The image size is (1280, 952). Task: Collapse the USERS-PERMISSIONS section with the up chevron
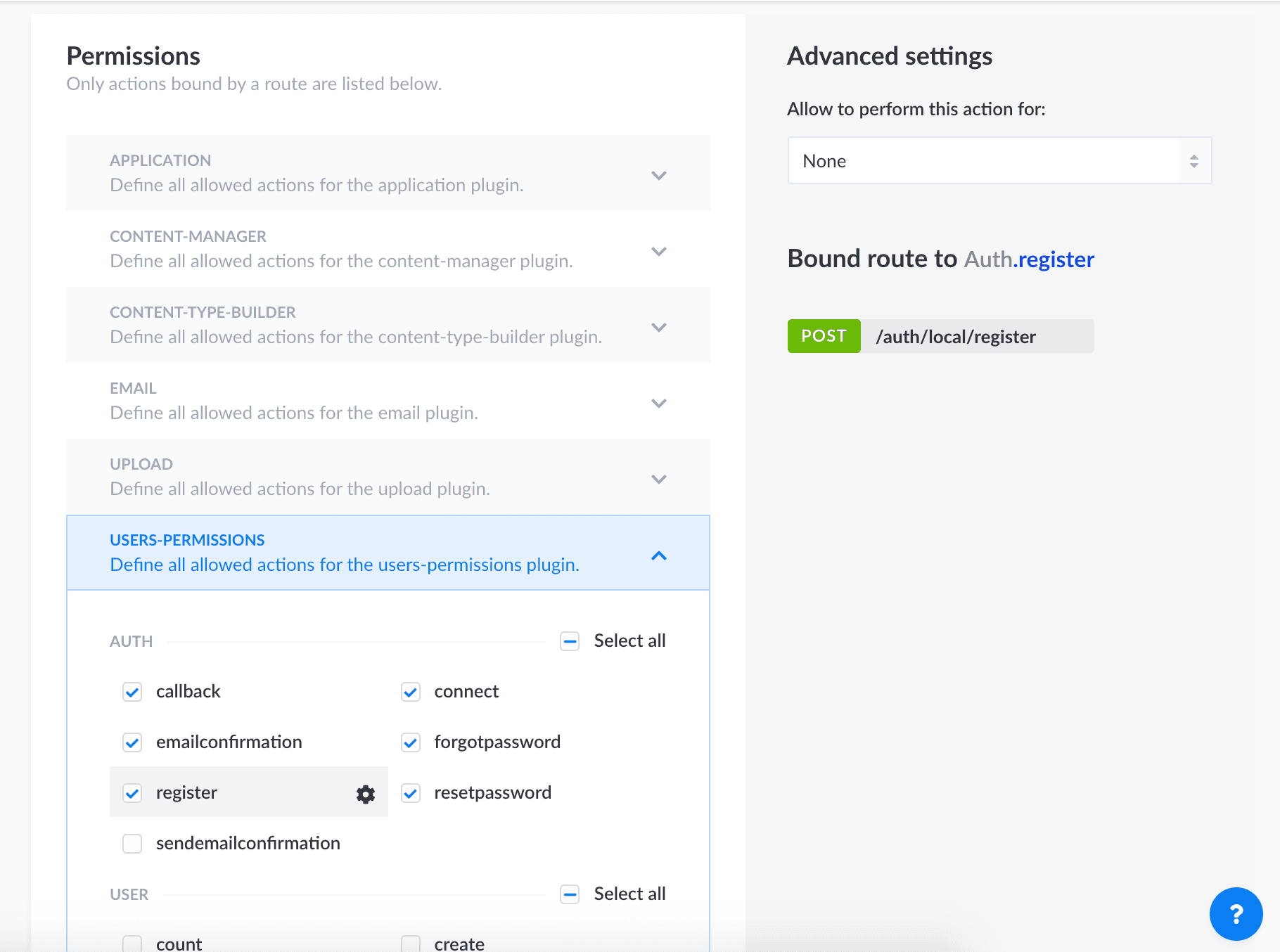(659, 555)
